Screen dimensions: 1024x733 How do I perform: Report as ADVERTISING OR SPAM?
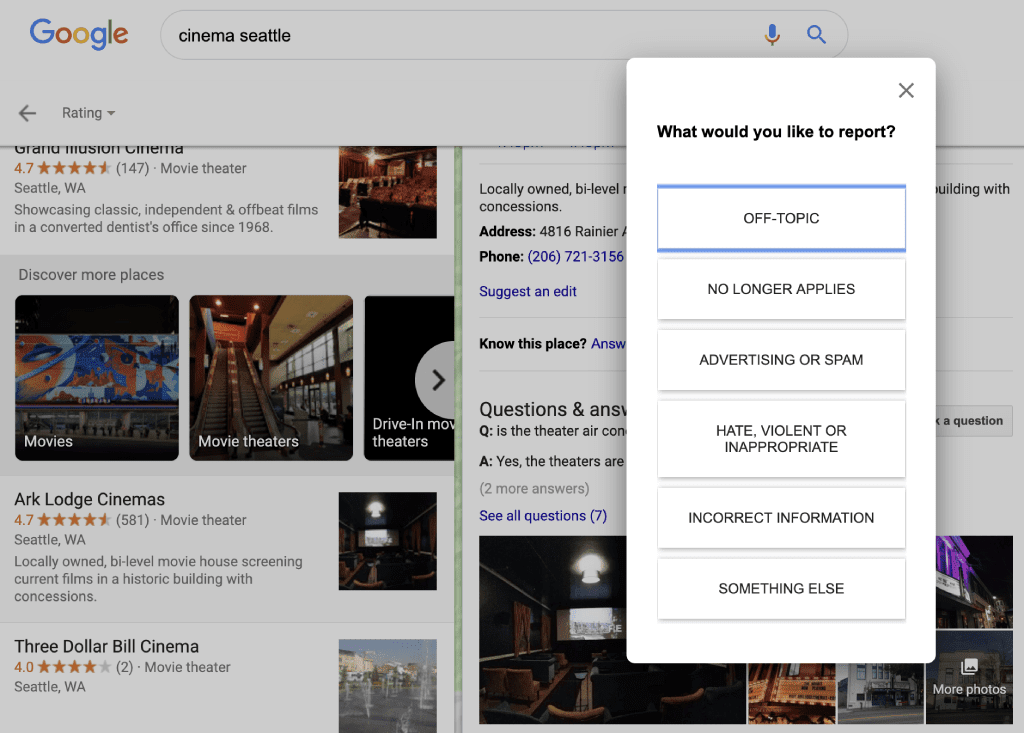click(x=781, y=360)
